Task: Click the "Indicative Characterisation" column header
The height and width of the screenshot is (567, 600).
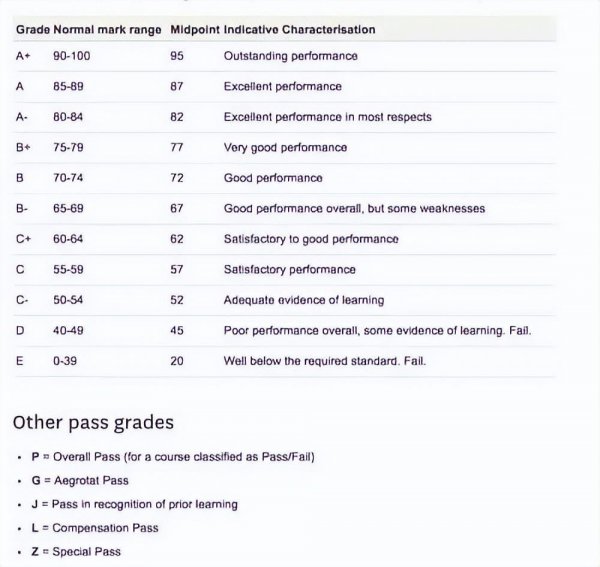Action: coord(300,30)
